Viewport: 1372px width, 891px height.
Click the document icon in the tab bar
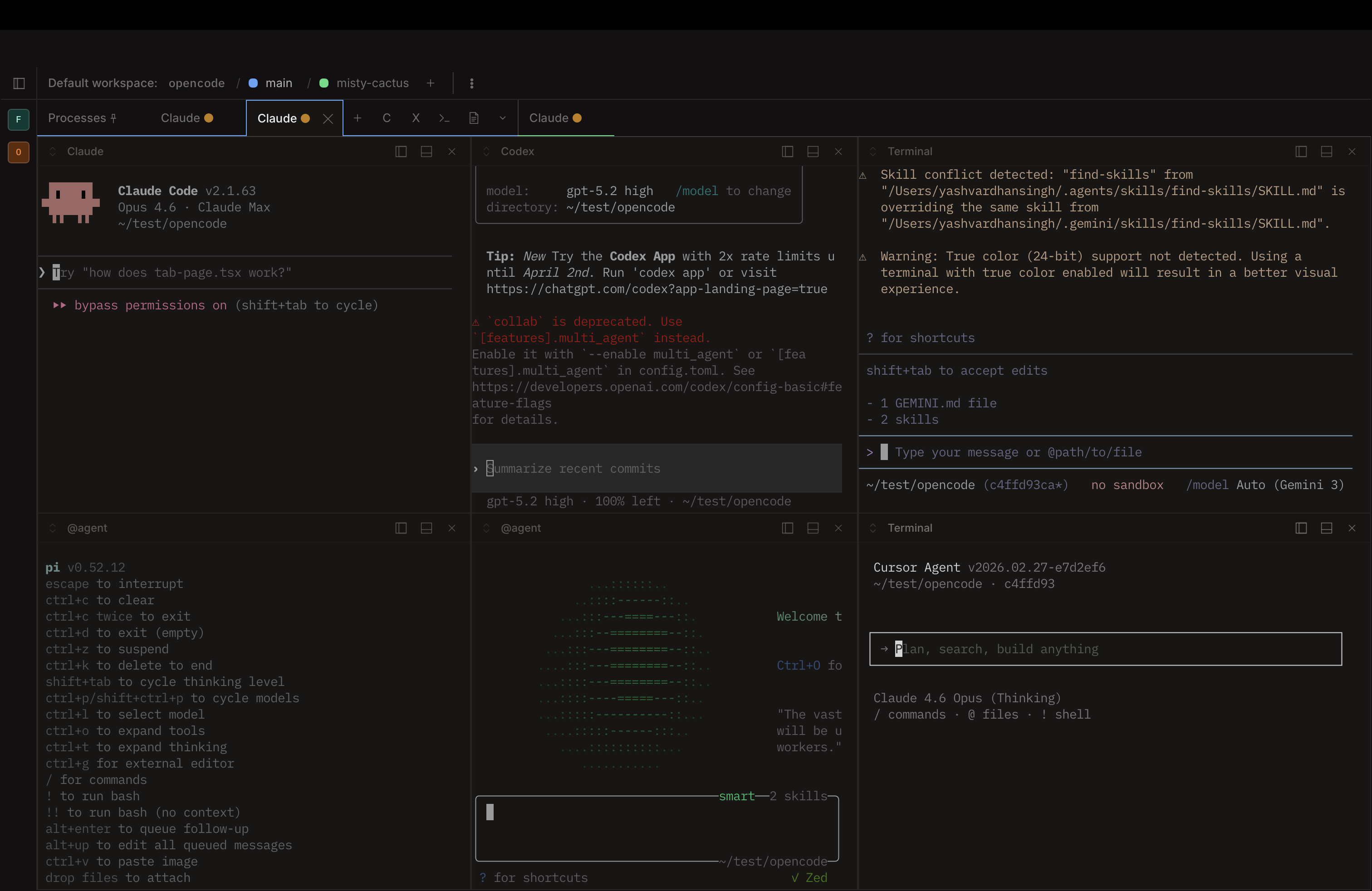click(x=474, y=118)
